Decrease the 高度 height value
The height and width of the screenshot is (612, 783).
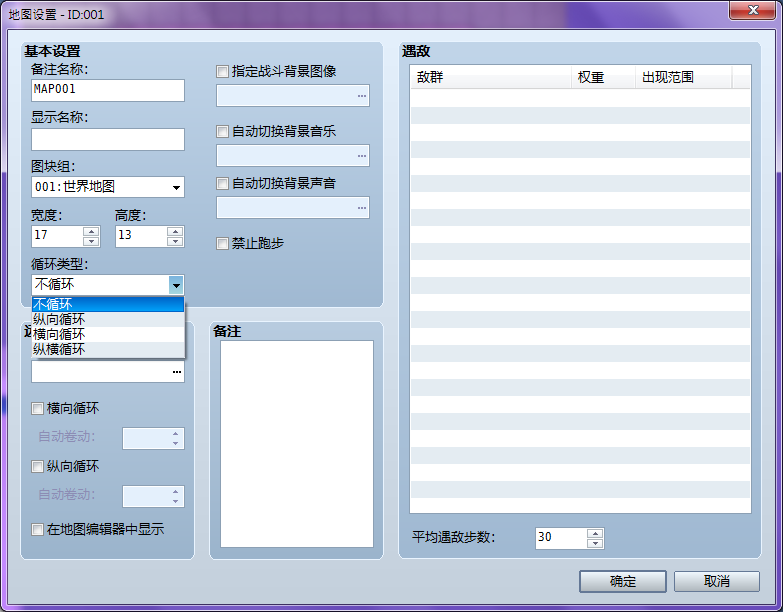point(175,241)
